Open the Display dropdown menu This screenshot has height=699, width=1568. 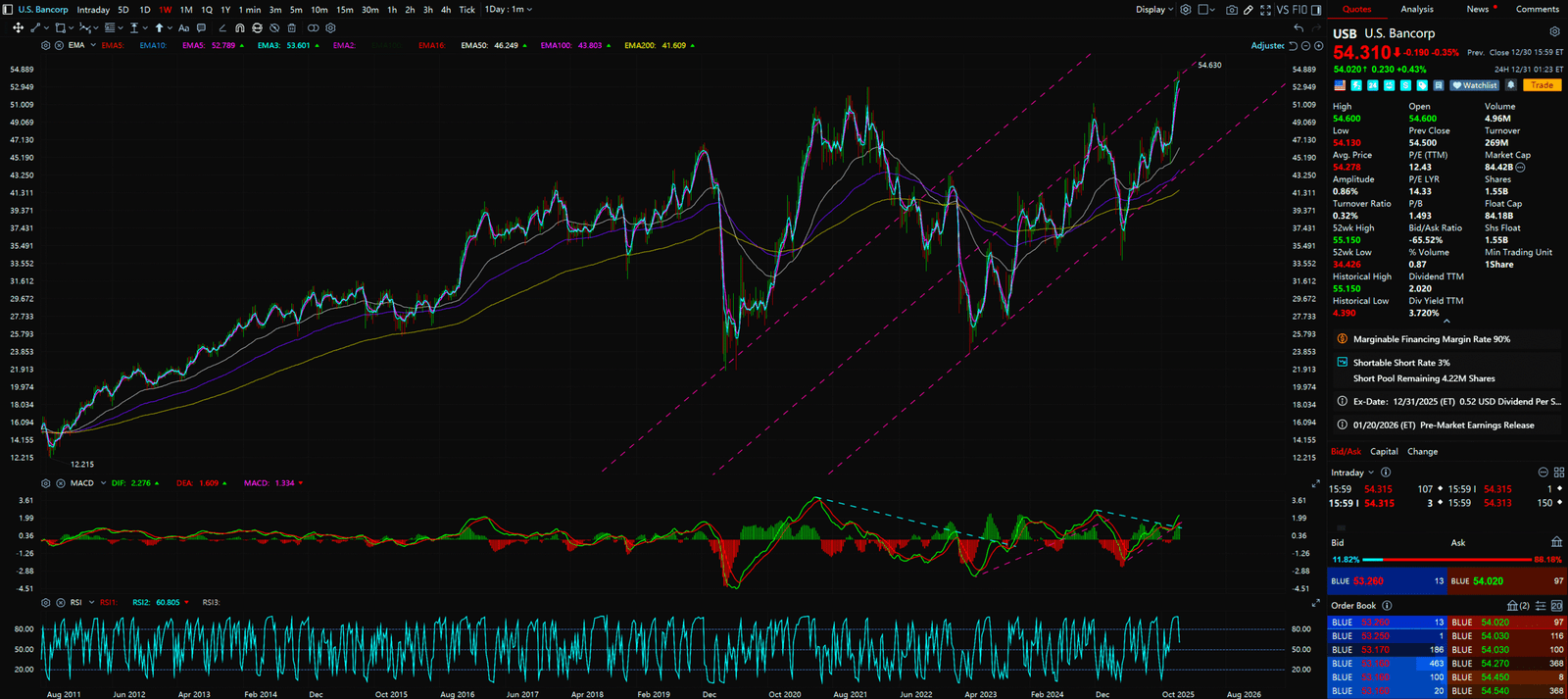(x=1153, y=10)
